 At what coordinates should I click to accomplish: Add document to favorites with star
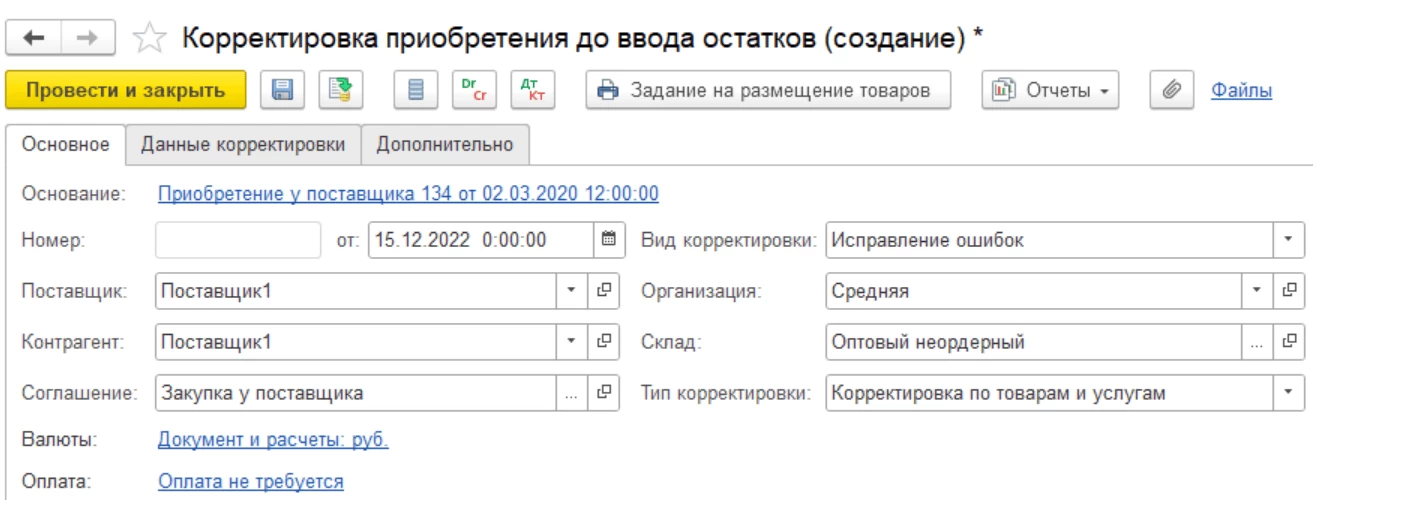tap(147, 38)
